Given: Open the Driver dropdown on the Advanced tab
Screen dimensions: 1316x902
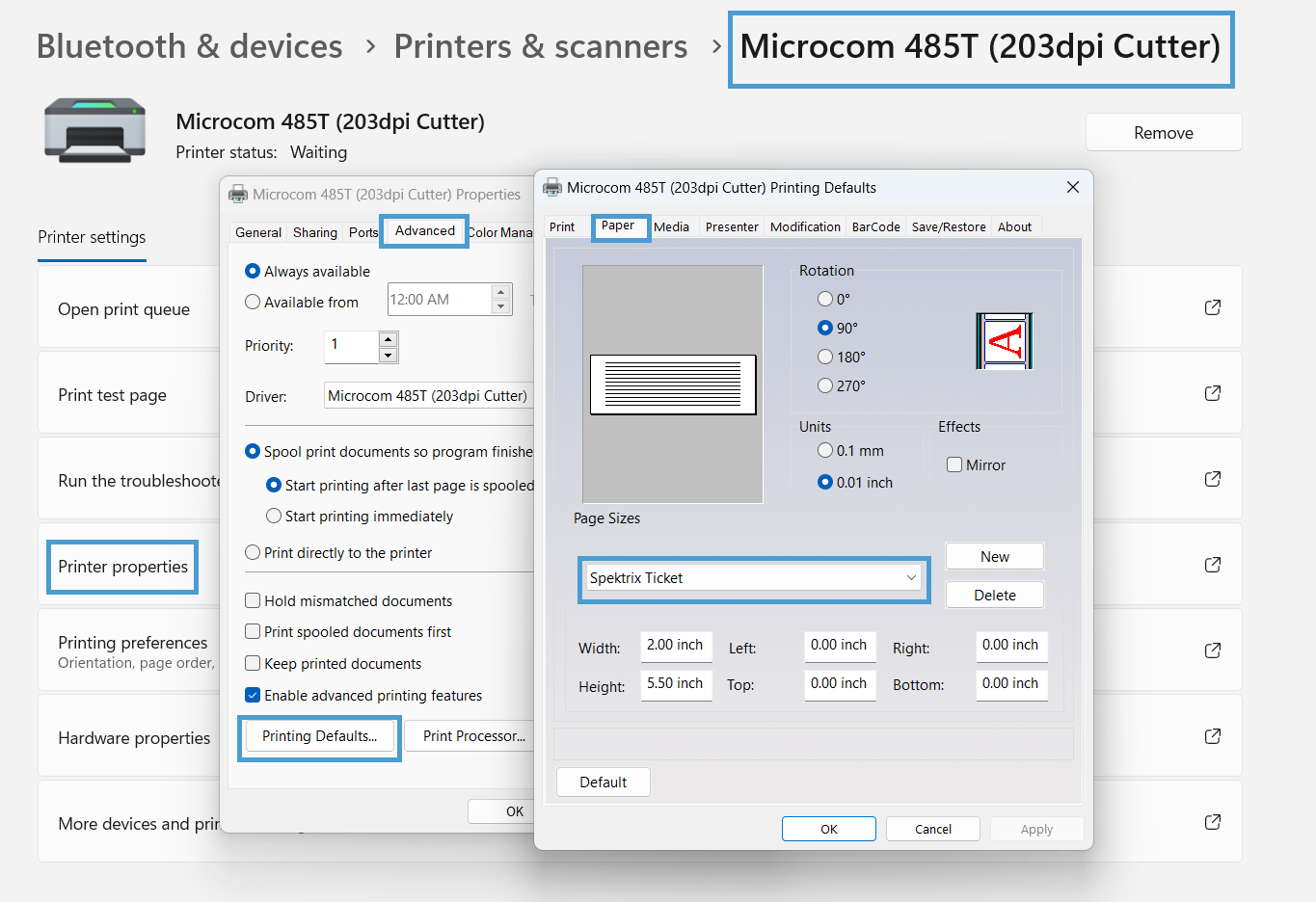Looking at the screenshot, I should click(x=429, y=395).
